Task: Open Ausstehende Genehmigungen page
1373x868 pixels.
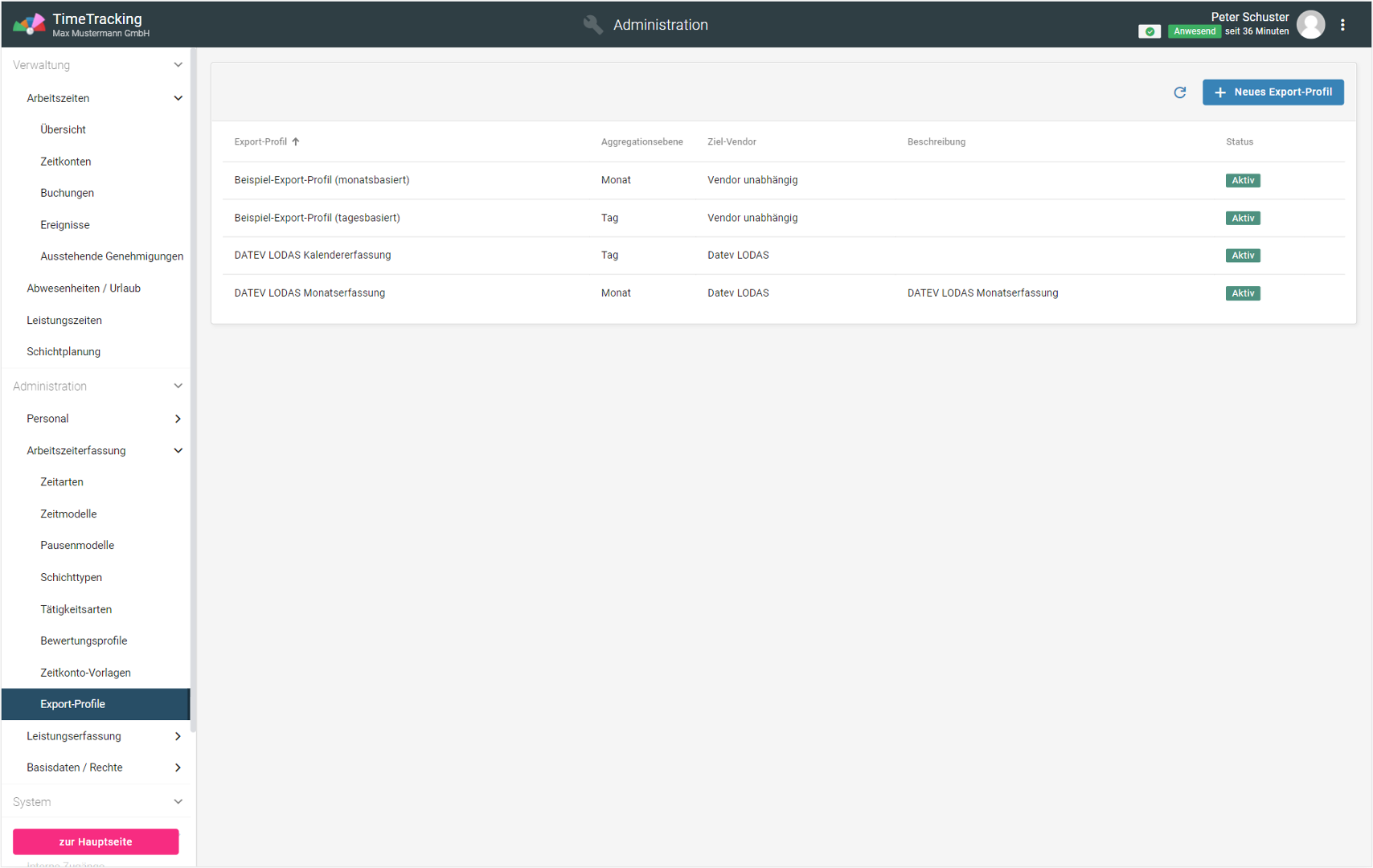Action: pos(112,256)
